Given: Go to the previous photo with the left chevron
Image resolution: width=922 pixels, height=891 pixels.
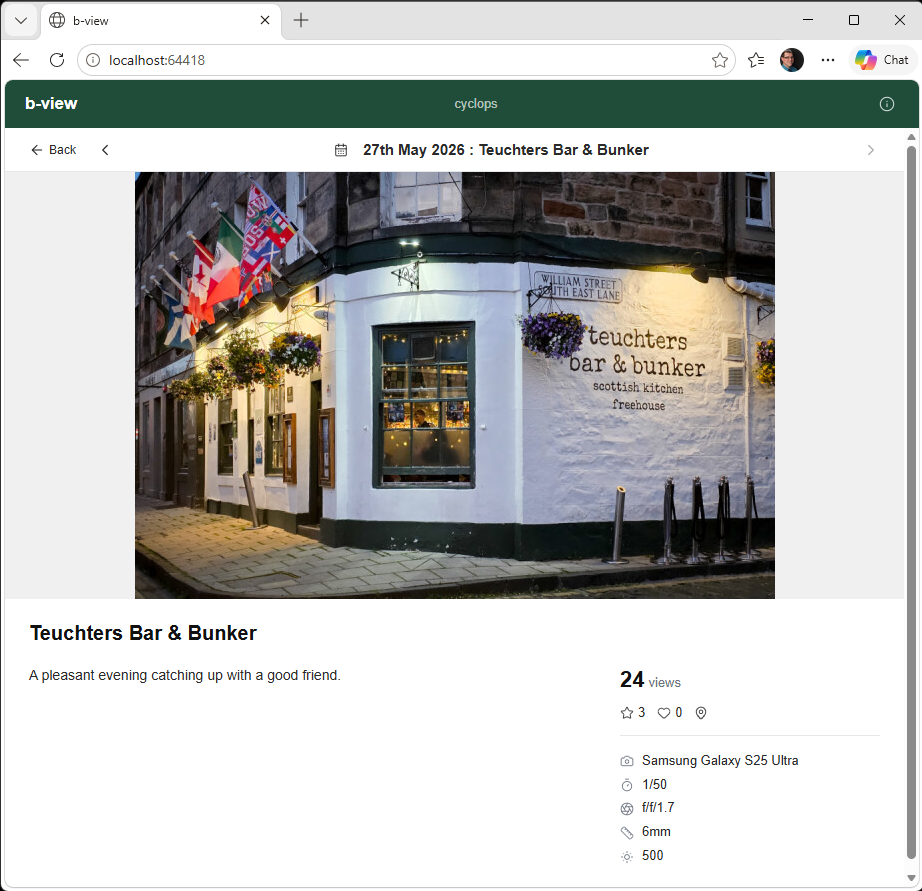Looking at the screenshot, I should pos(105,150).
